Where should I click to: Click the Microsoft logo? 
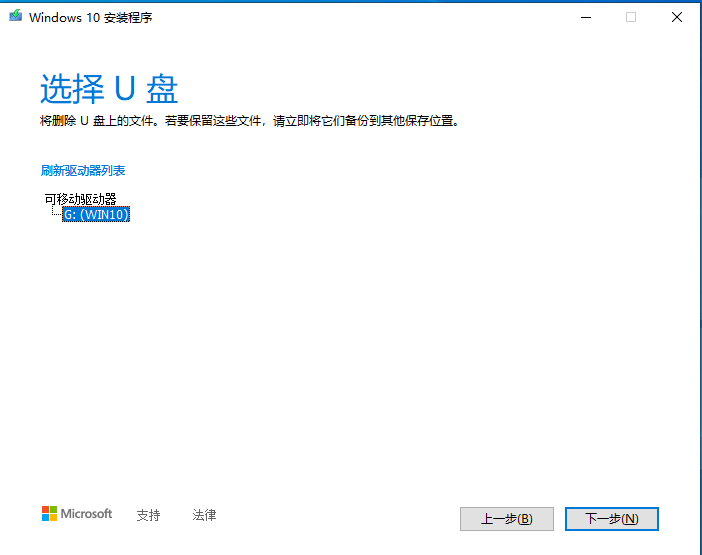(x=77, y=513)
